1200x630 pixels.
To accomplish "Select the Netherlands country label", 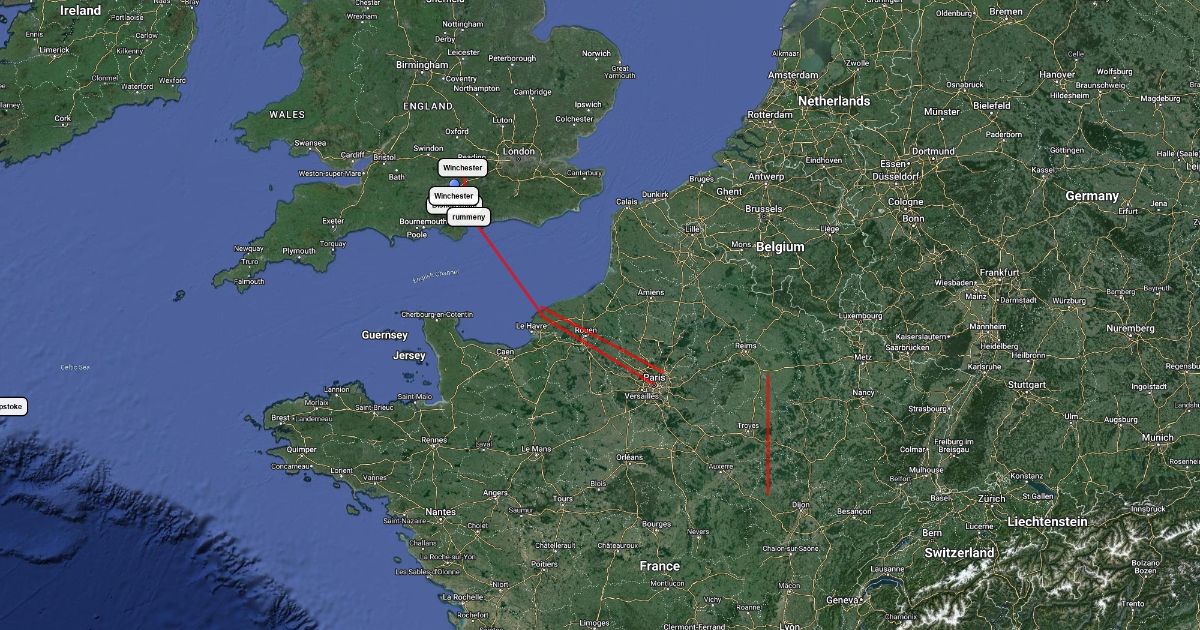I will pyautogui.click(x=834, y=101).
